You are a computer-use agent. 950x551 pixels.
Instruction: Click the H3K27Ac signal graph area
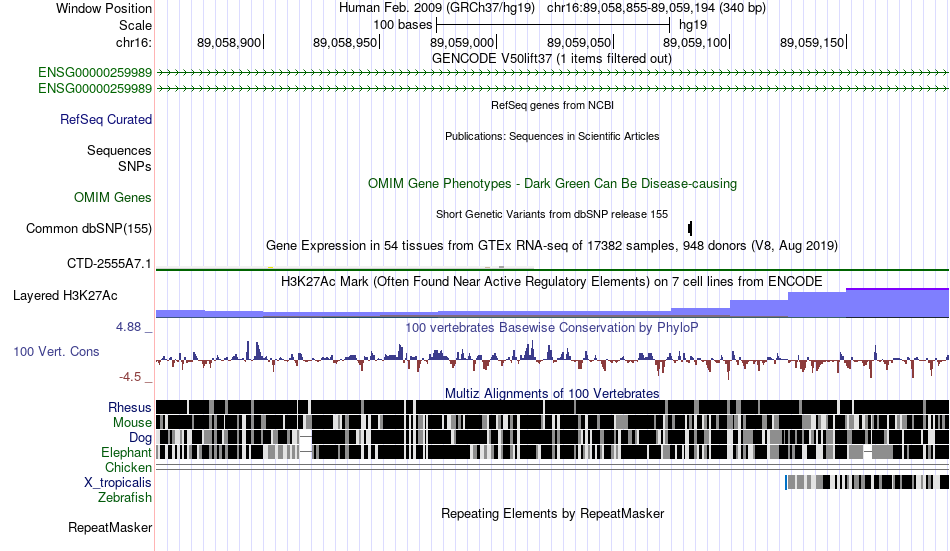tap(552, 303)
